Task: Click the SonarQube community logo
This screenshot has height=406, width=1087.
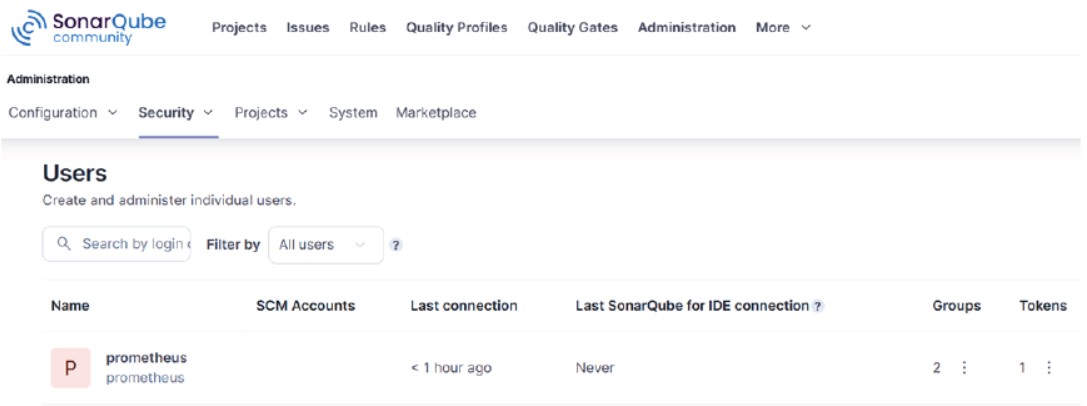Action: click(x=88, y=28)
